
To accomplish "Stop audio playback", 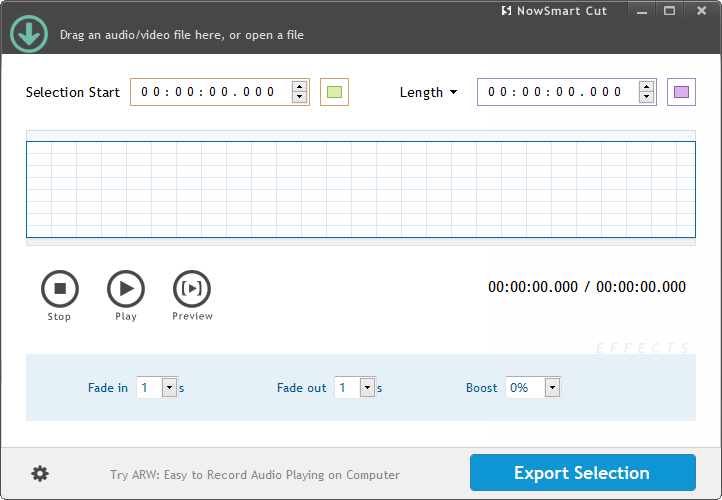I will point(60,289).
